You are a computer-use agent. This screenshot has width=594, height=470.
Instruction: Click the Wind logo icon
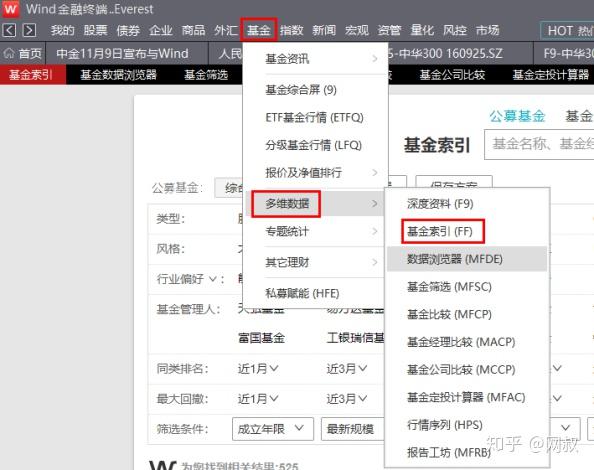point(11,9)
